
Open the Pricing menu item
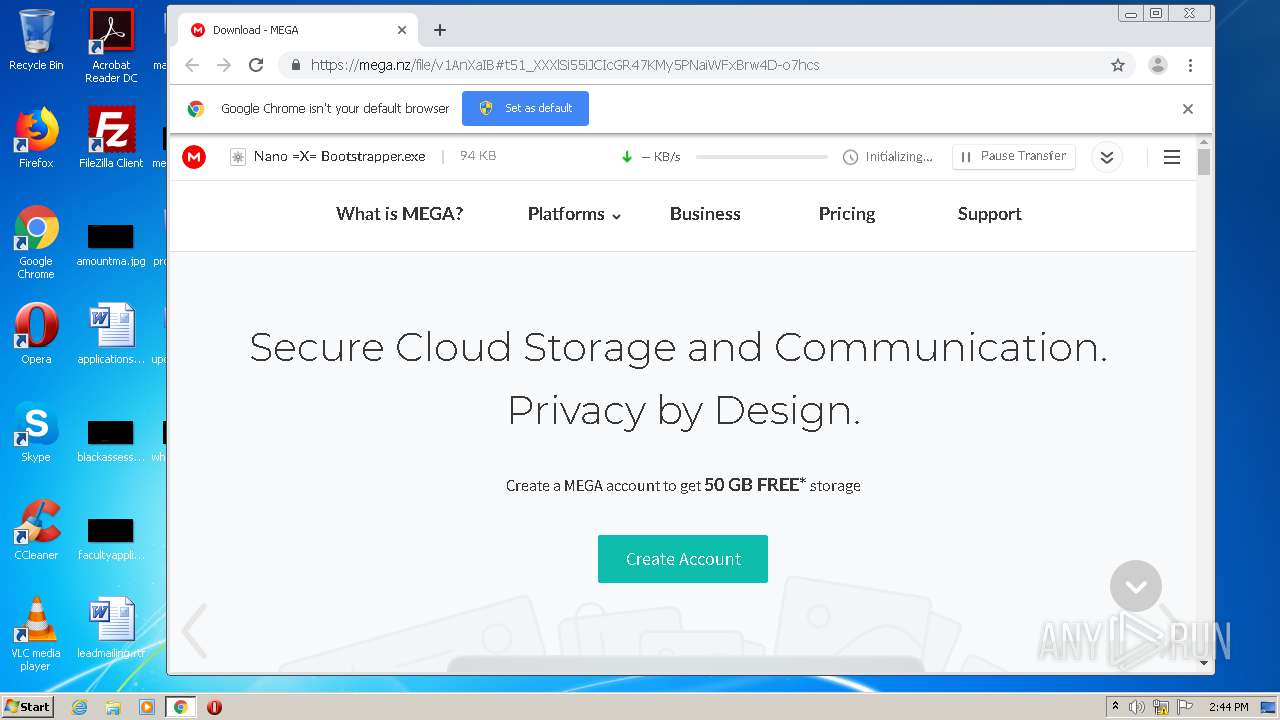[x=847, y=214]
